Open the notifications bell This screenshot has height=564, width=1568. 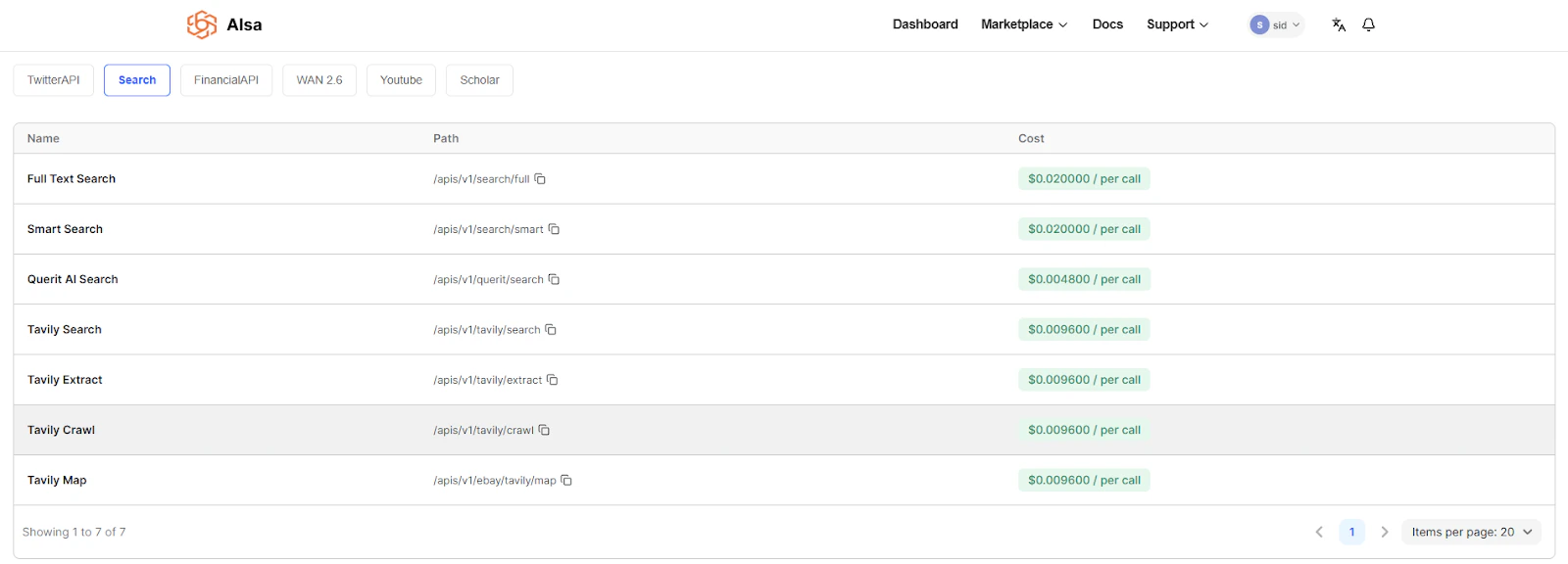coord(1369,24)
